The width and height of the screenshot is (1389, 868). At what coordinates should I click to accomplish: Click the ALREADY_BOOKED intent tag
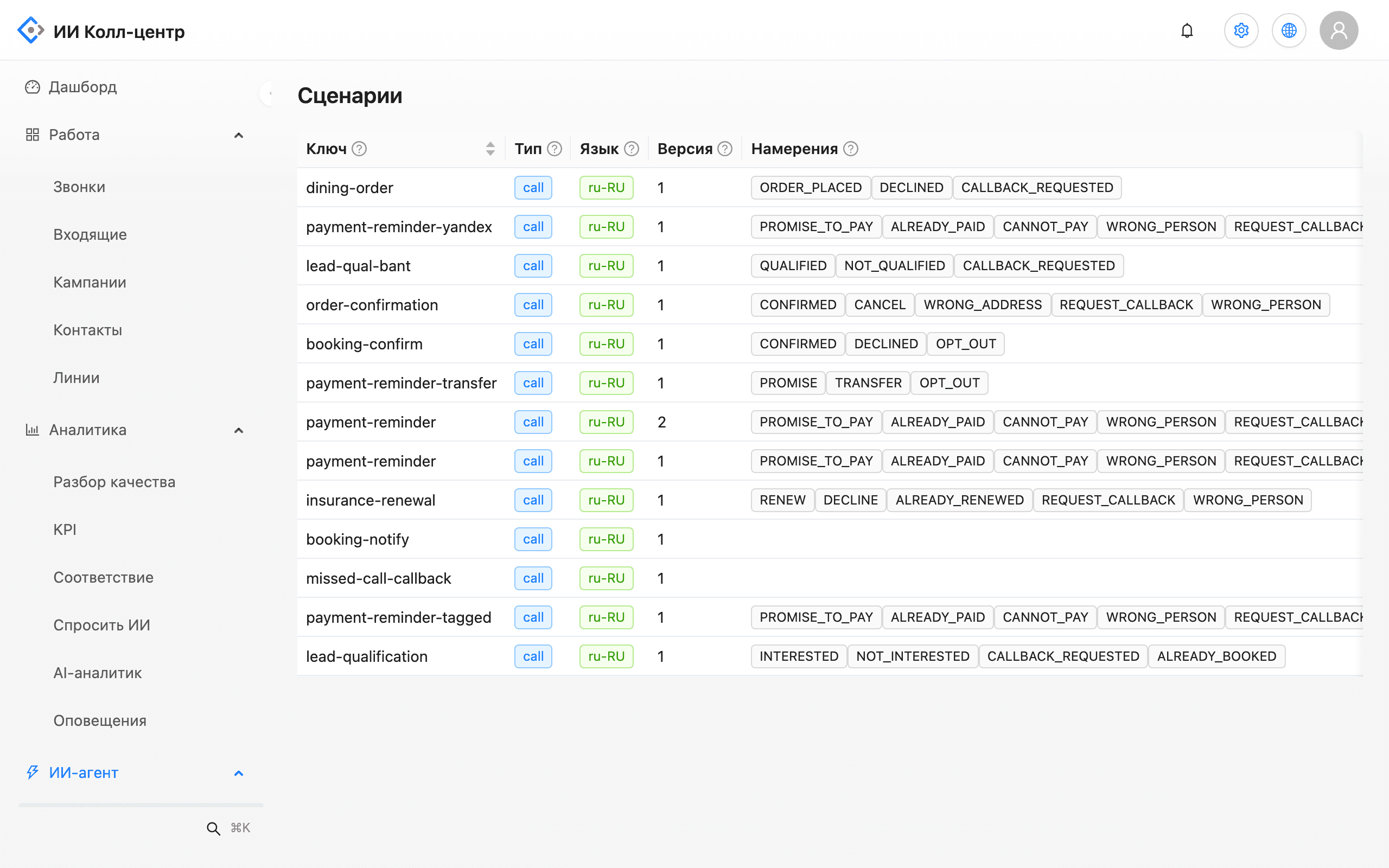click(x=1216, y=656)
